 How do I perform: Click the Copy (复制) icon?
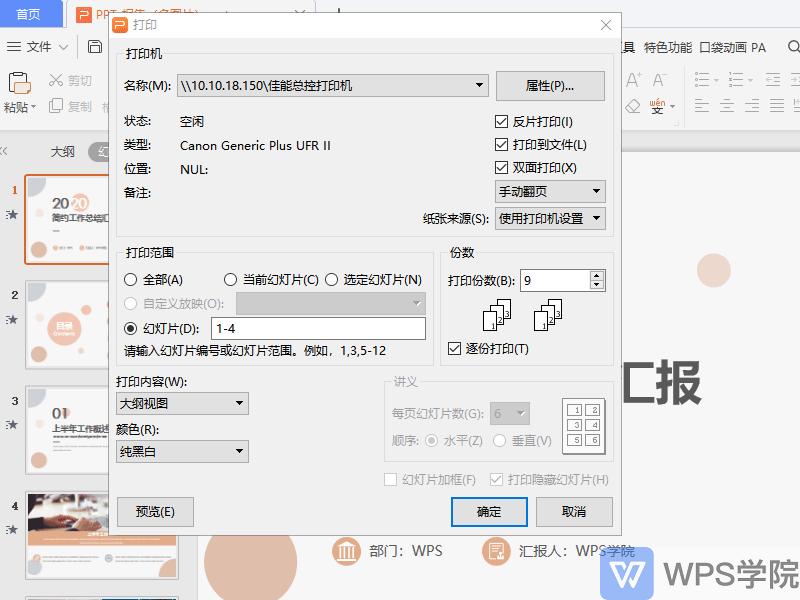point(56,105)
